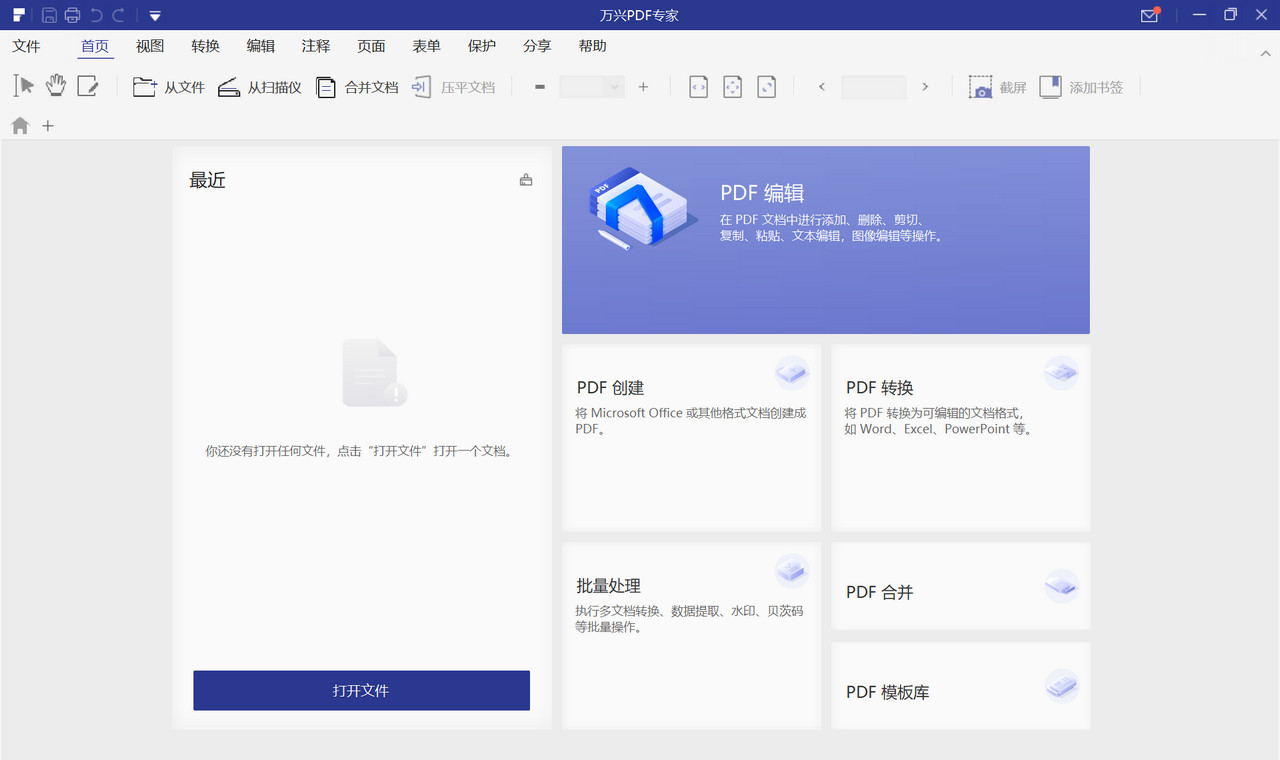Image resolution: width=1280 pixels, height=760 pixels.
Task: Click the print icon in title bar
Action: tap(72, 15)
